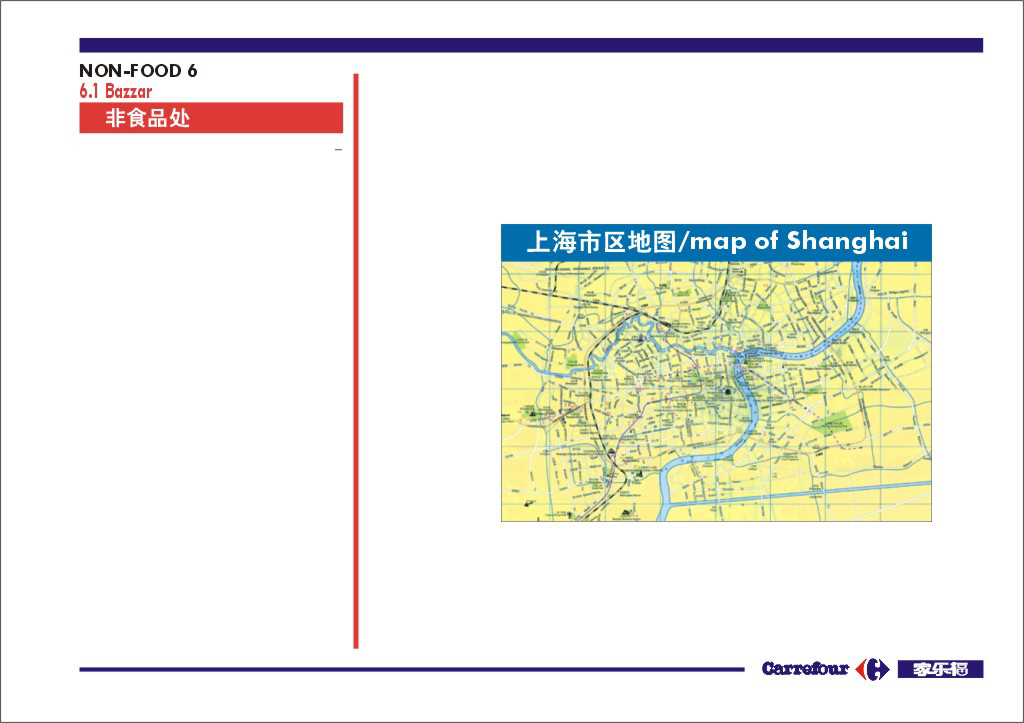1024x723 pixels.
Task: Click the red and blue Carrefour emblem
Action: tap(873, 669)
